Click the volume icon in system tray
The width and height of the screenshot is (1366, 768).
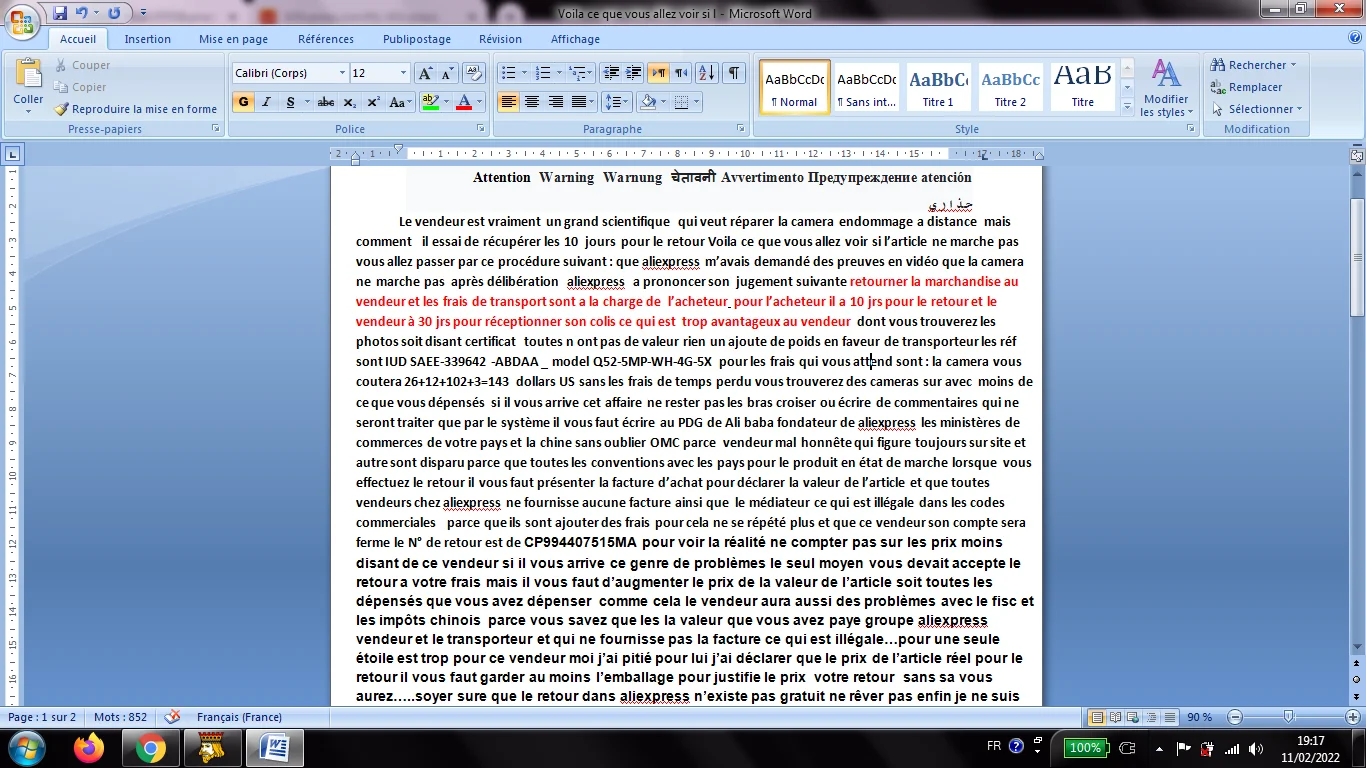1254,748
